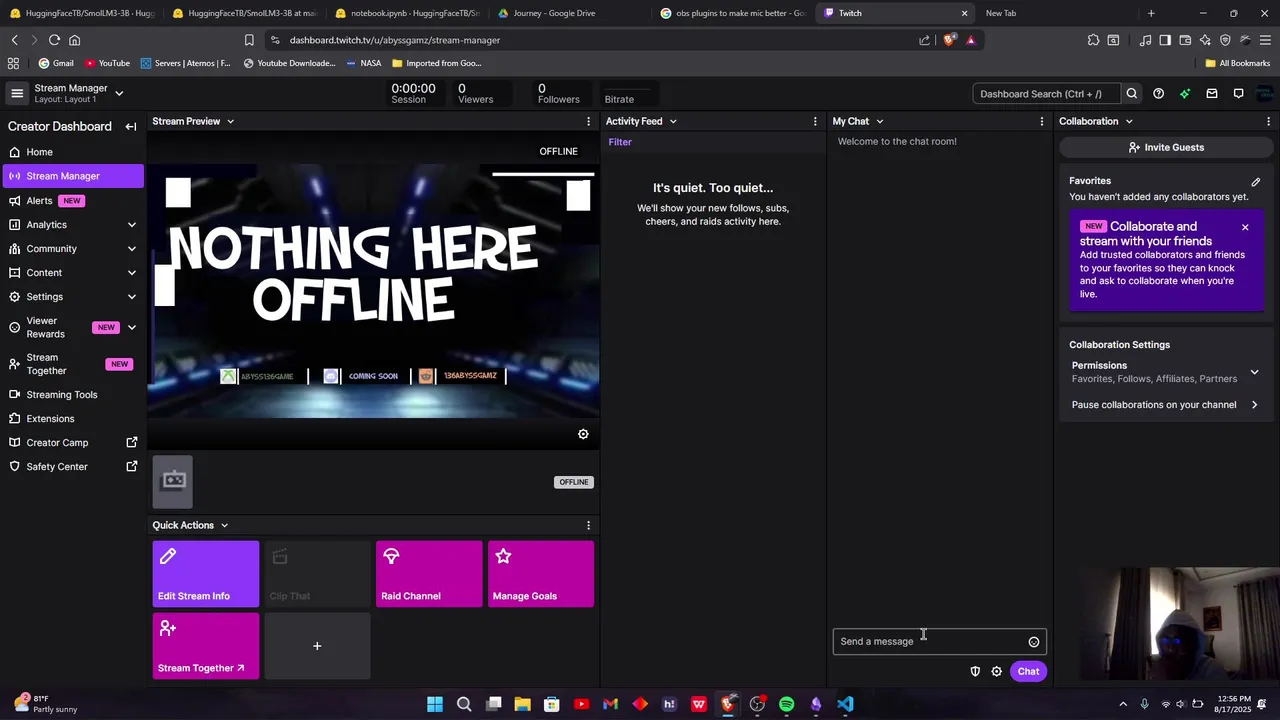The height and width of the screenshot is (720, 1280).
Task: Open Spotify from the taskbar
Action: [x=787, y=704]
